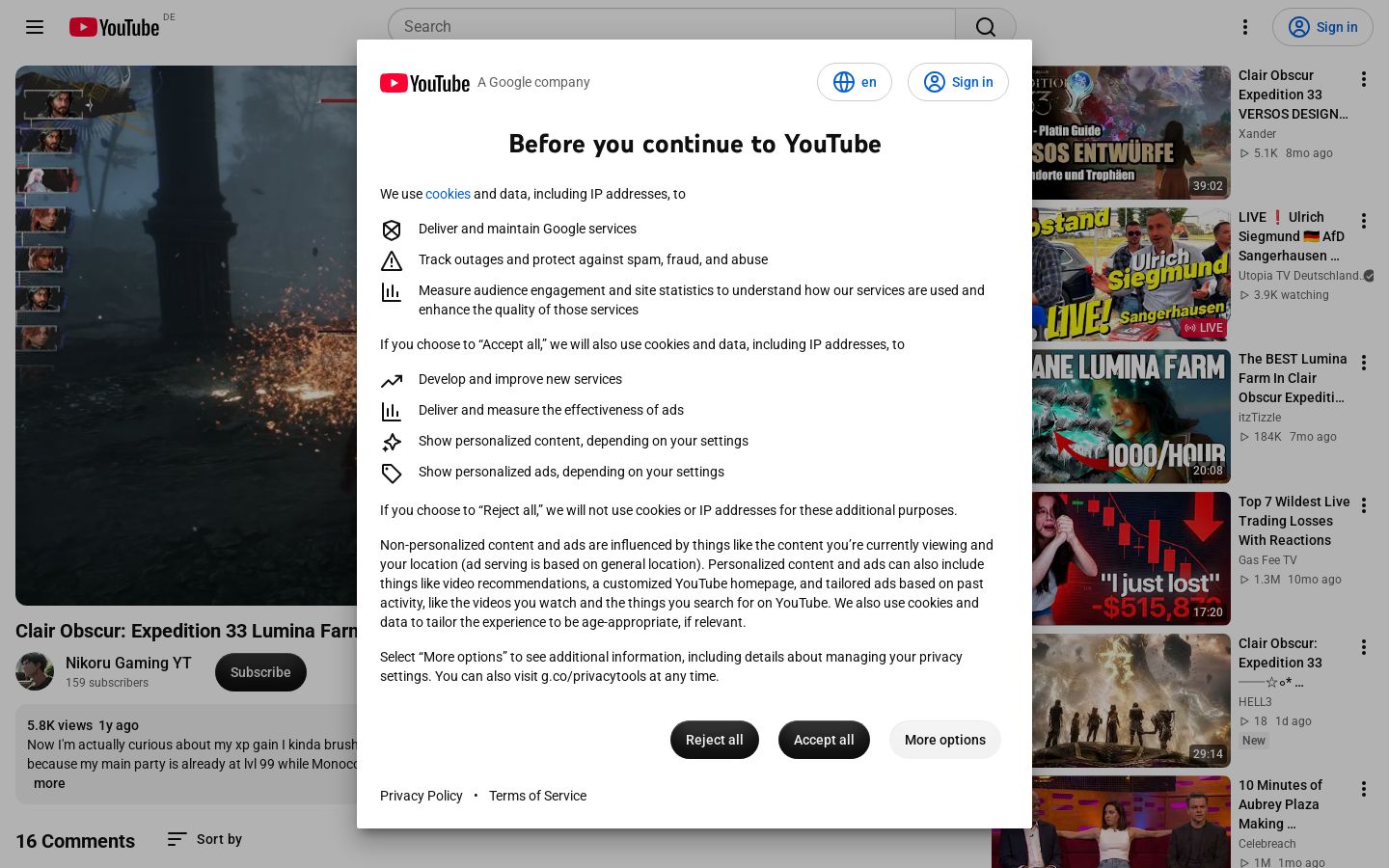
Task: Open title 'Top 7 Wildest Live Trading Losses'
Action: click(1294, 521)
